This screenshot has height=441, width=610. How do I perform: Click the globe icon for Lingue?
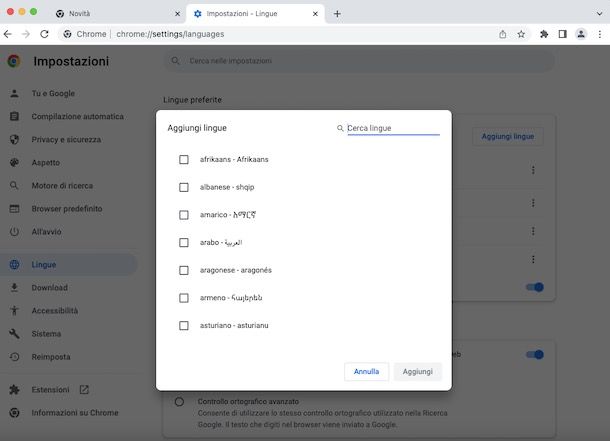[14, 264]
